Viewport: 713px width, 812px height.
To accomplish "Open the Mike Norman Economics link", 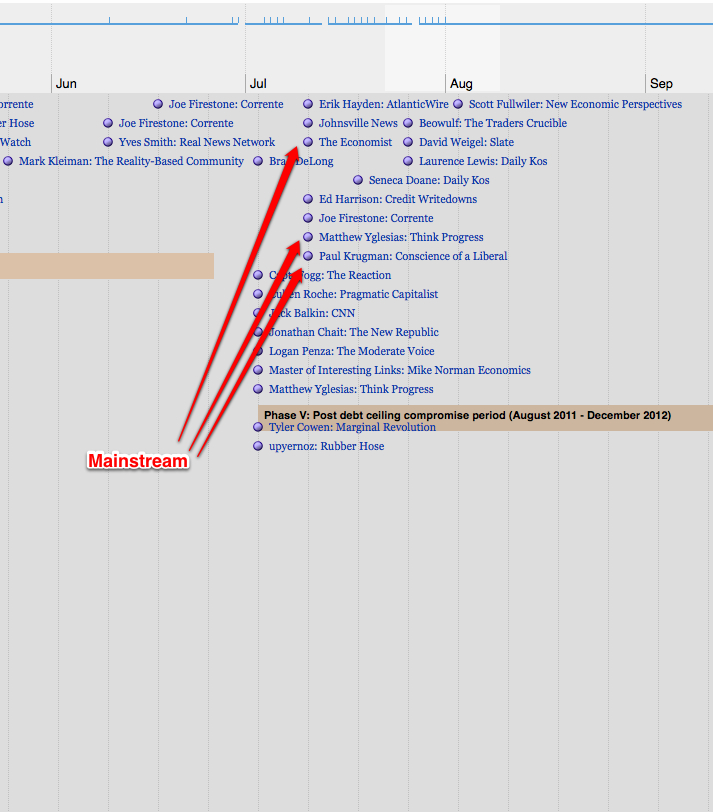I will pyautogui.click(x=399, y=370).
